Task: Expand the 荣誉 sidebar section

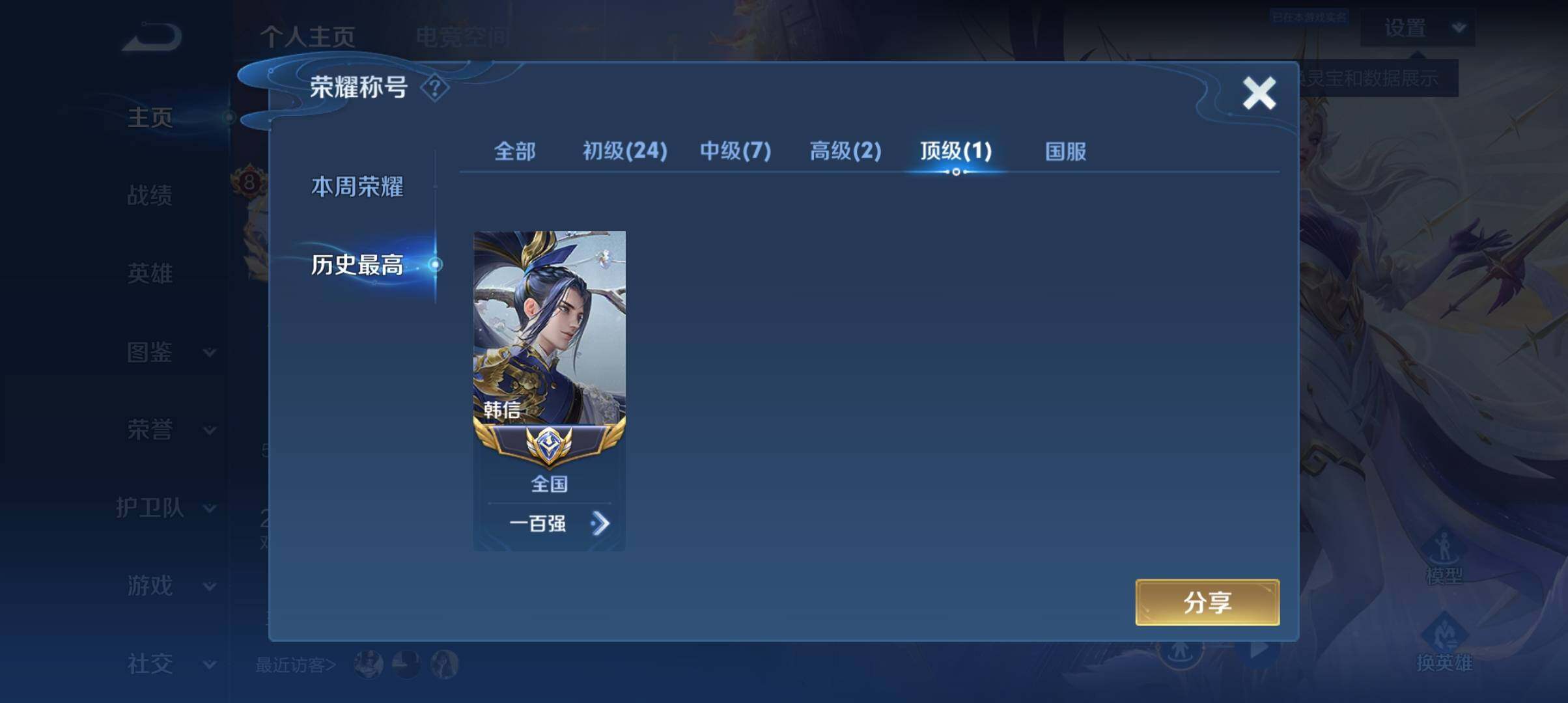Action: click(x=171, y=430)
